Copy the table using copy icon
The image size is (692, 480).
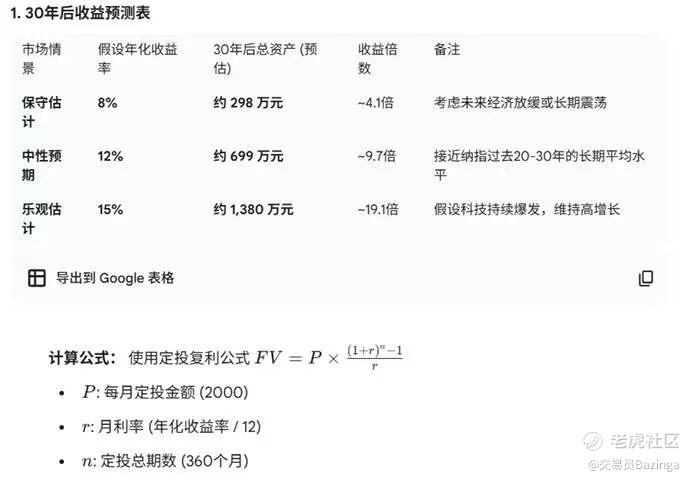click(646, 278)
